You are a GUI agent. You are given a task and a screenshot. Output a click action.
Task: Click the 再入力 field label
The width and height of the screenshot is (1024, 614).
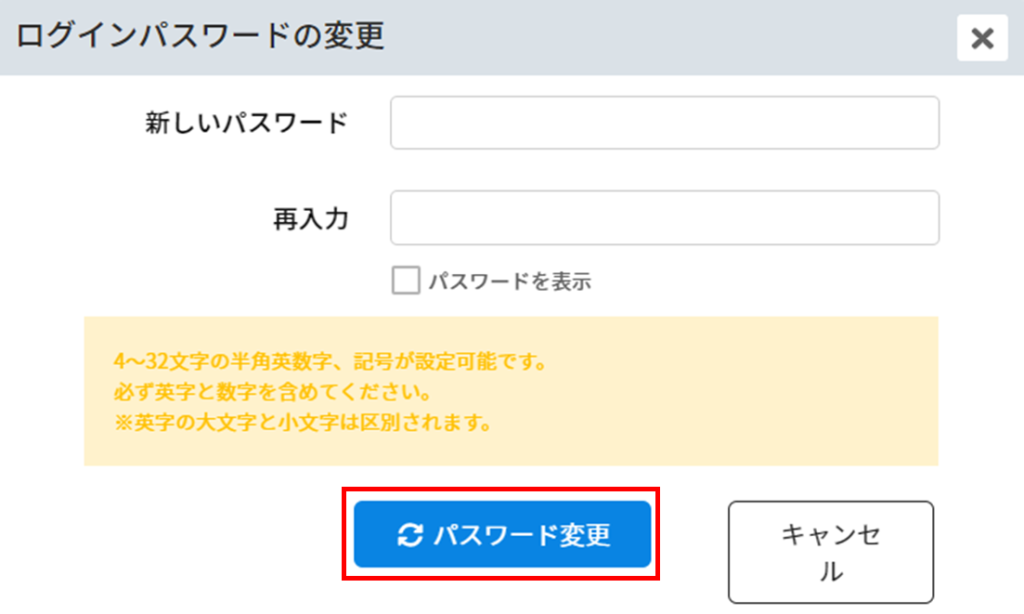(x=310, y=219)
